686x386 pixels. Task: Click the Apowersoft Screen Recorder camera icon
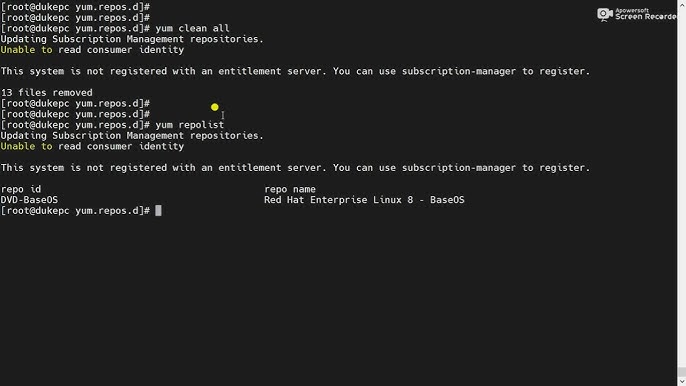point(605,14)
